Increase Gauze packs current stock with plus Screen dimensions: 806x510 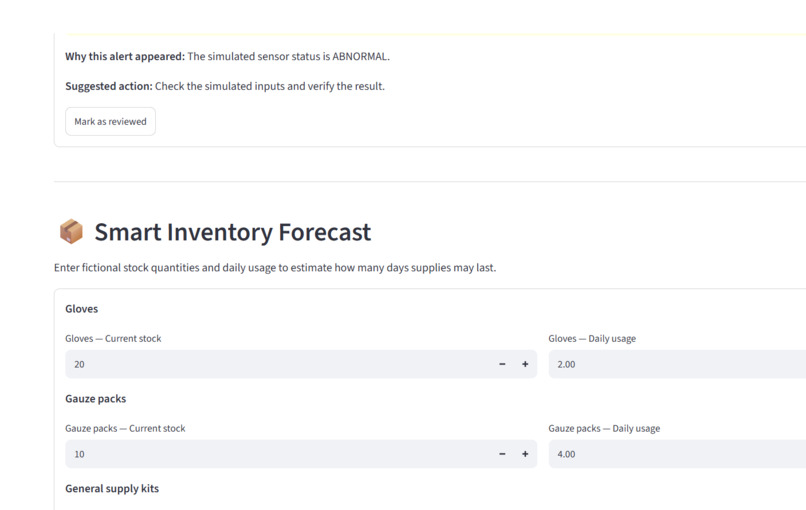525,454
